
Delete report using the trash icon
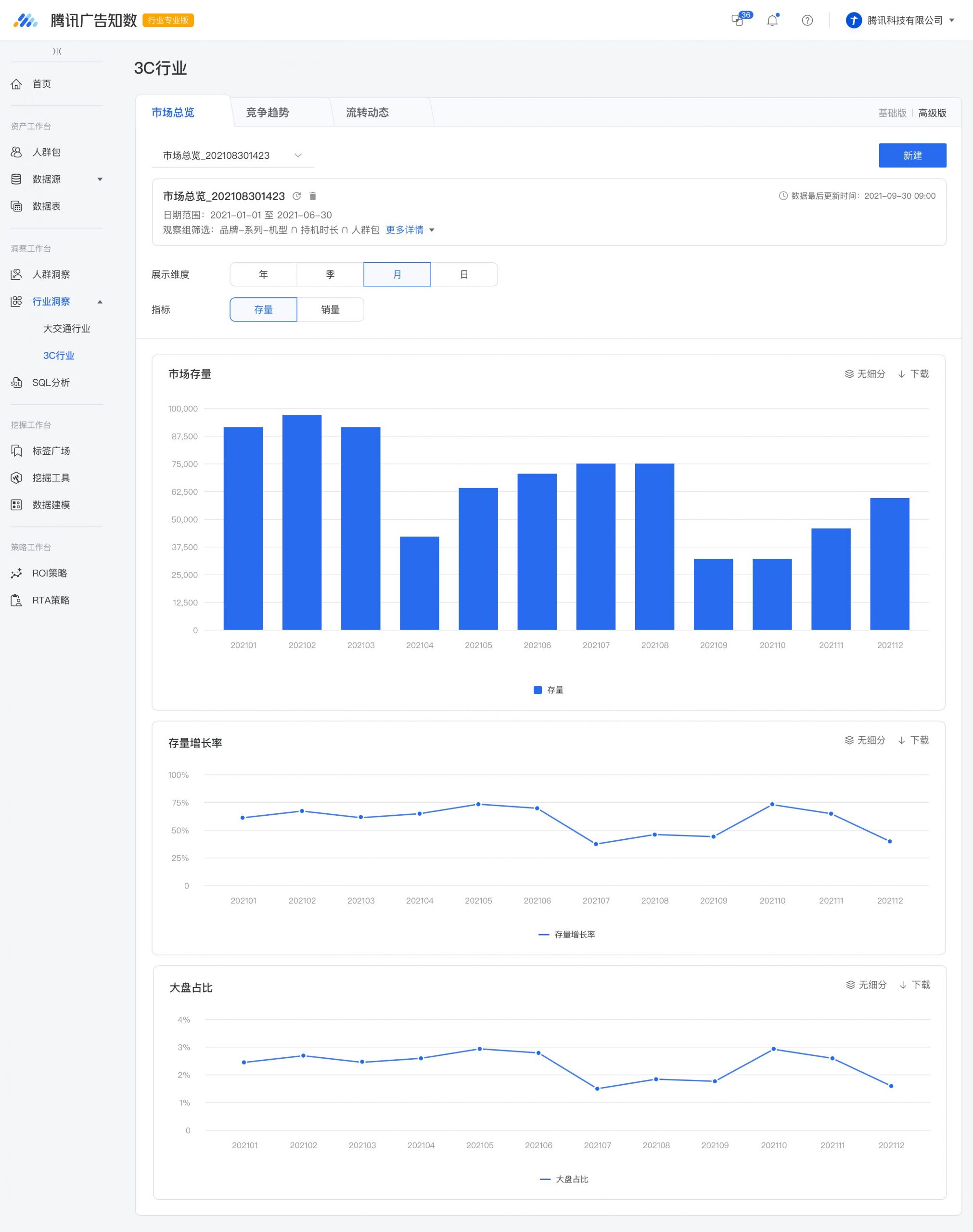tap(313, 196)
